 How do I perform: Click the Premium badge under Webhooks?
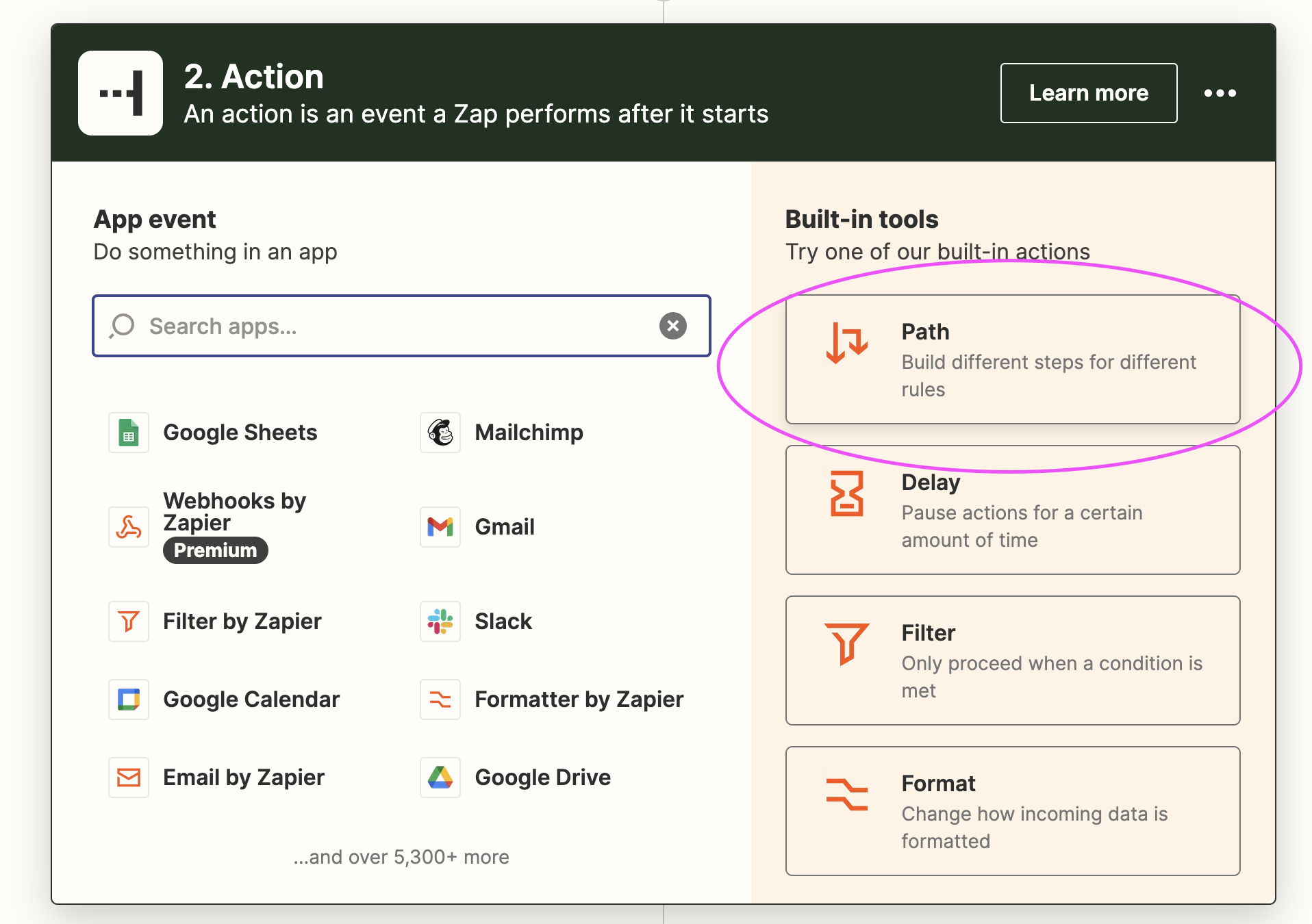pyautogui.click(x=215, y=550)
